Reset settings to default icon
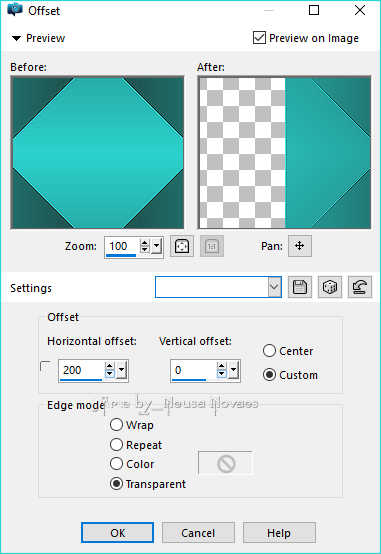 coord(359,287)
